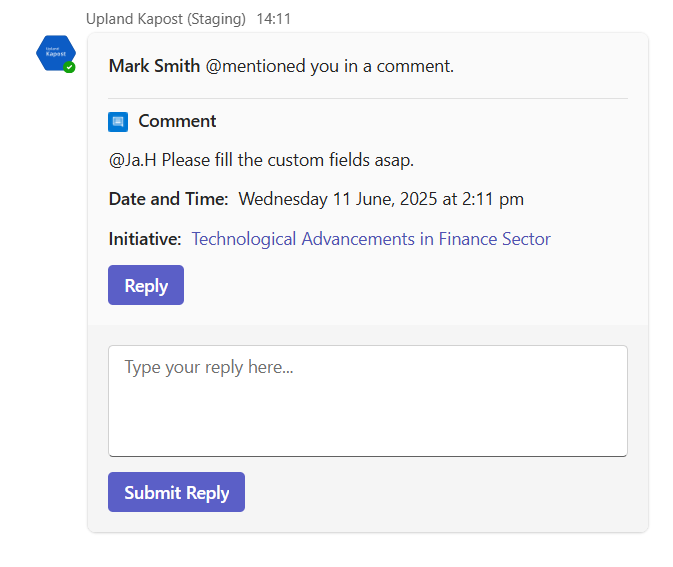Open the Technological Advancements in Finance Sector link
673x567 pixels.
point(371,239)
